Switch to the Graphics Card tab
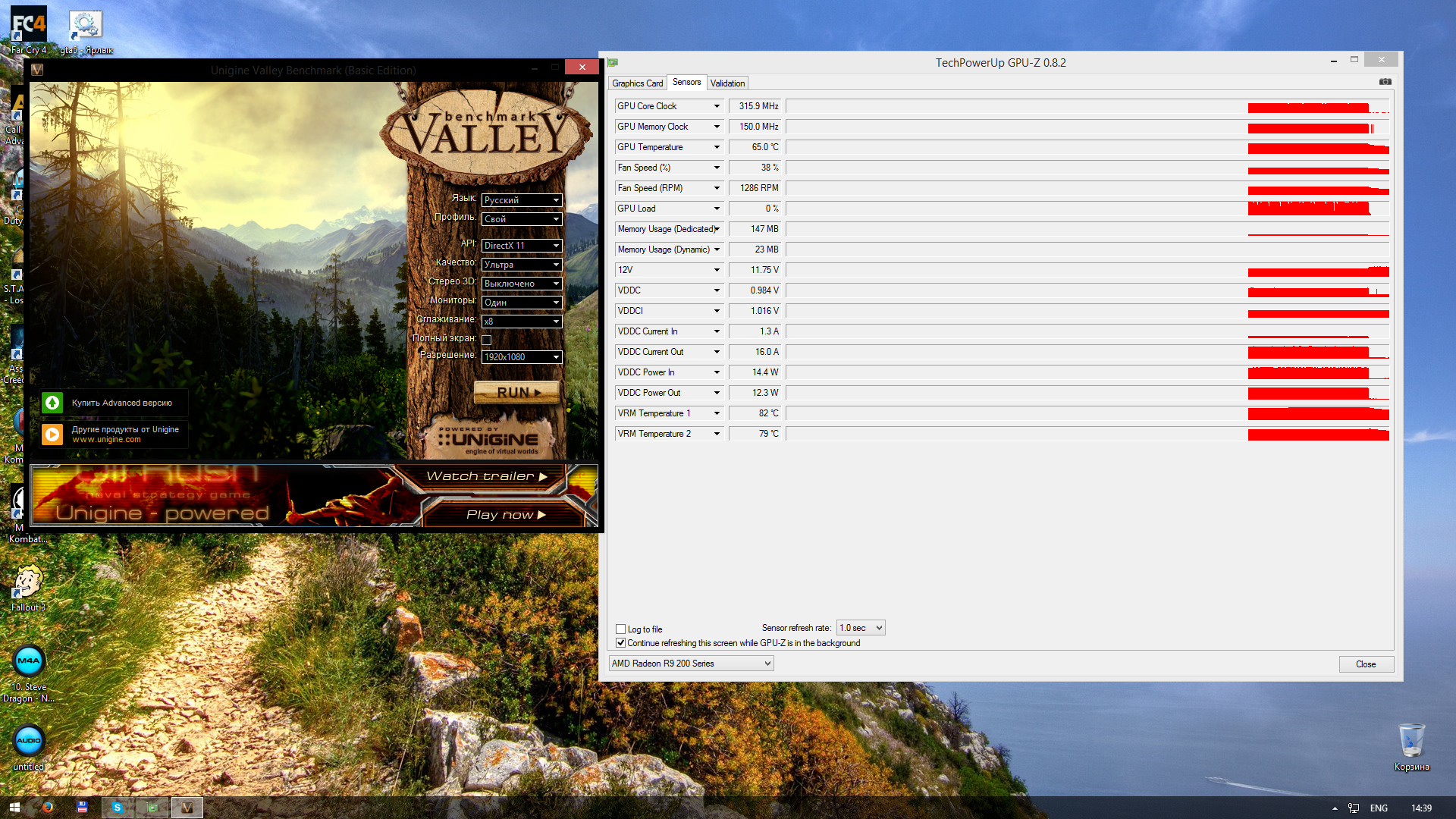This screenshot has width=1456, height=819. click(637, 83)
